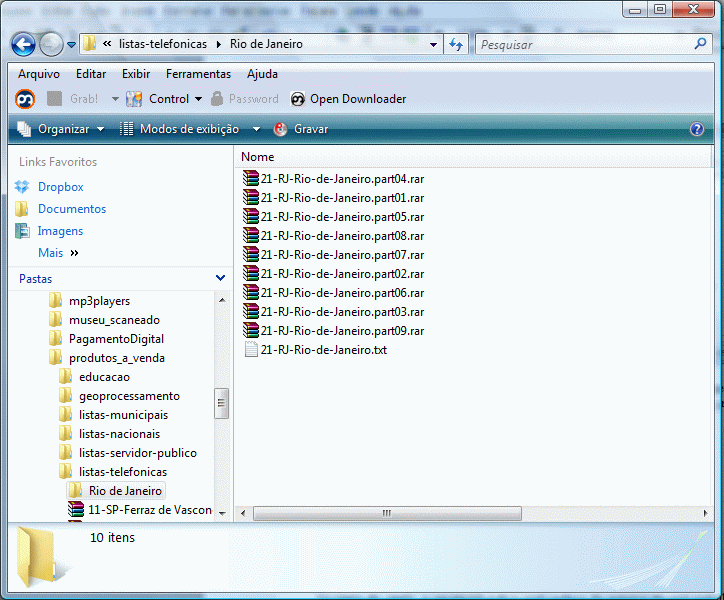Click the Gravar burn disc icon
Image resolution: width=724 pixels, height=600 pixels.
(x=281, y=129)
